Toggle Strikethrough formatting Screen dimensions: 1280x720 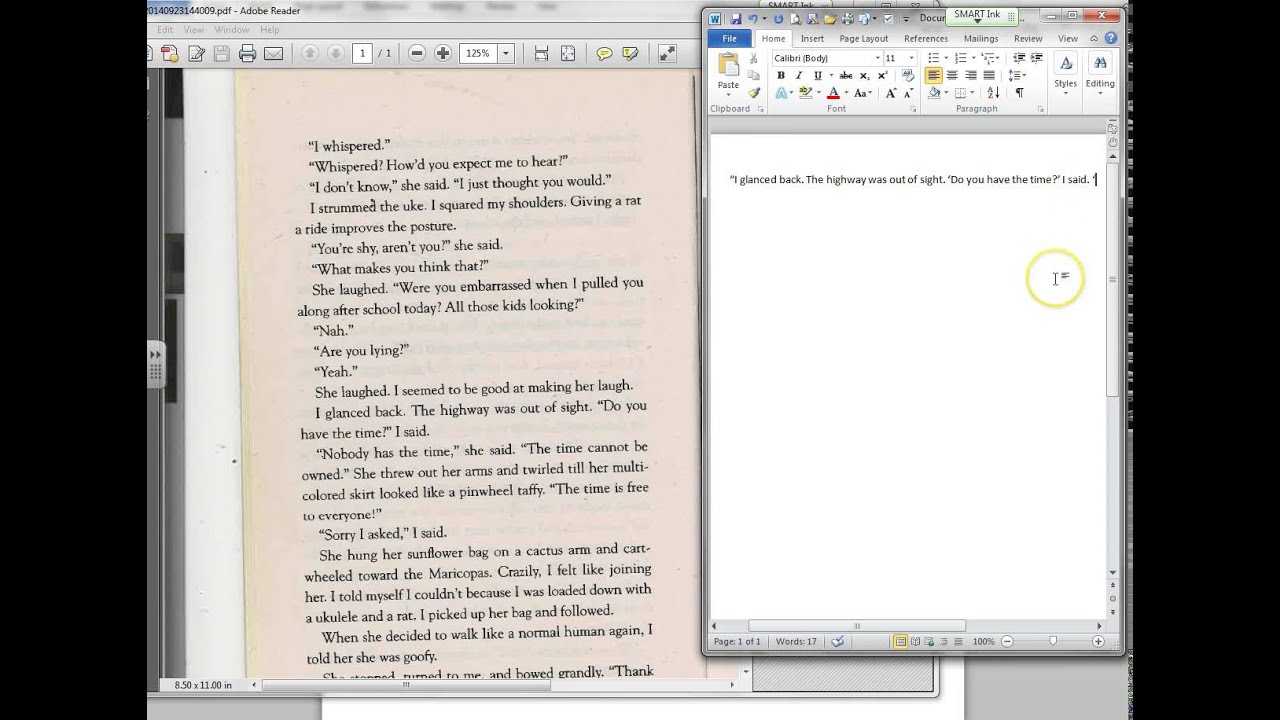pyautogui.click(x=846, y=75)
